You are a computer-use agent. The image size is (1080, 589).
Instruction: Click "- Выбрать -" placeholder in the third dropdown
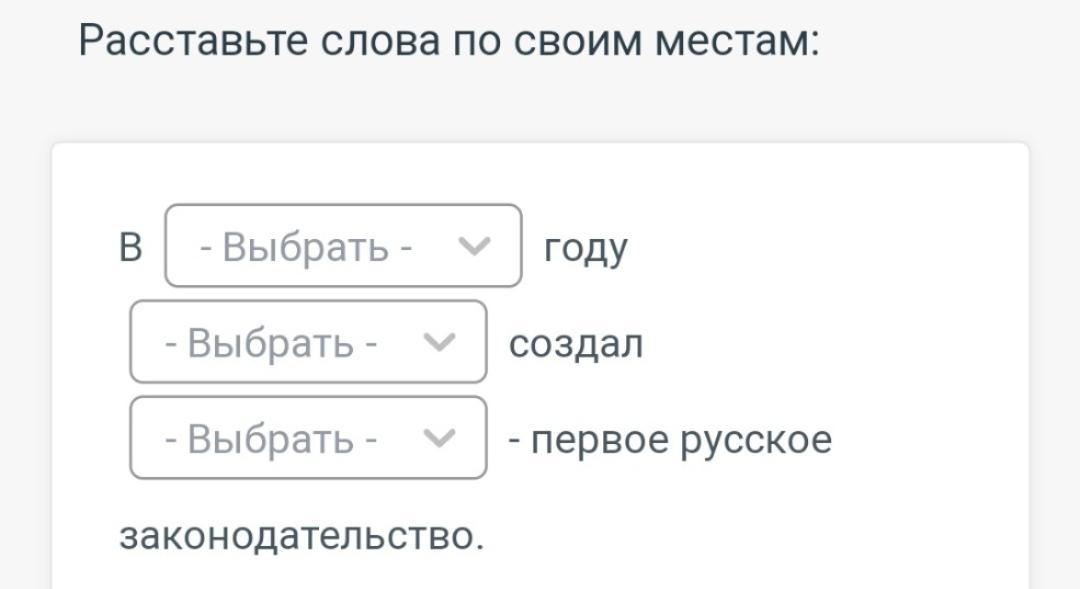click(x=271, y=439)
